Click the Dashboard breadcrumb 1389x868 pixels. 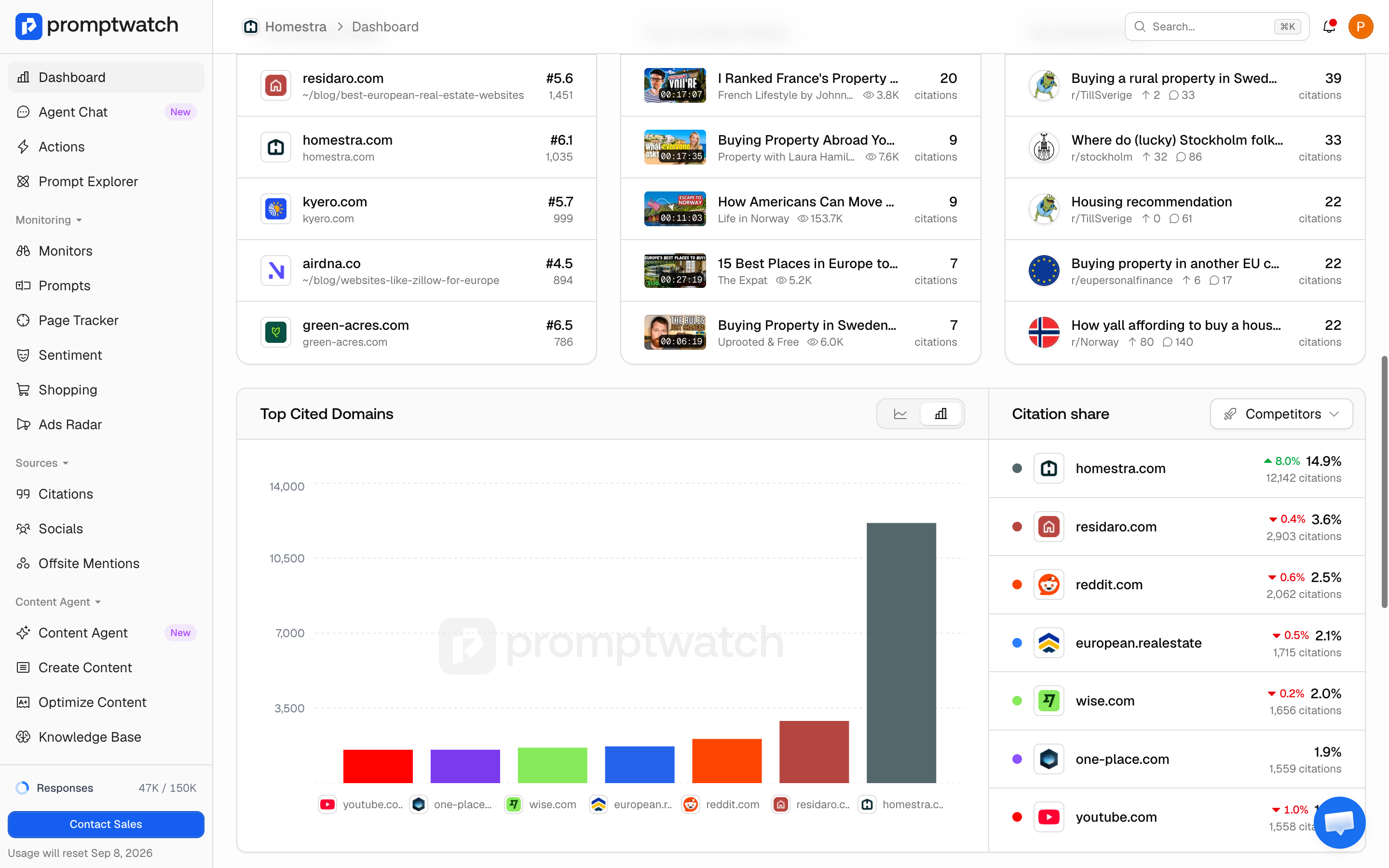(385, 27)
